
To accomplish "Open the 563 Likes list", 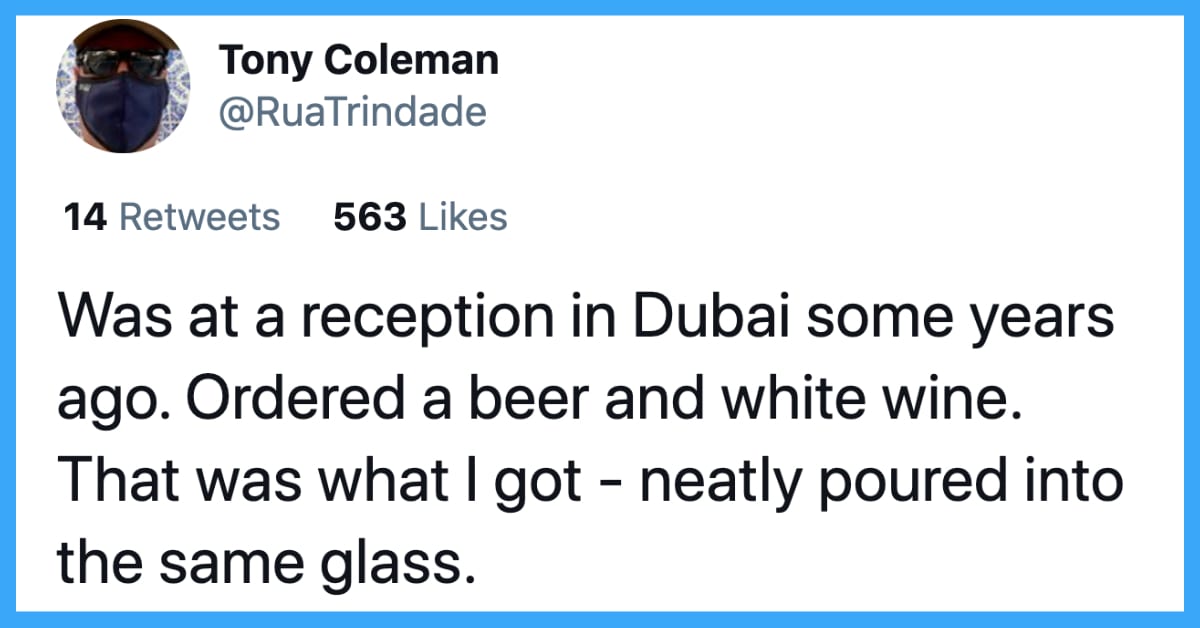I will [x=420, y=217].
